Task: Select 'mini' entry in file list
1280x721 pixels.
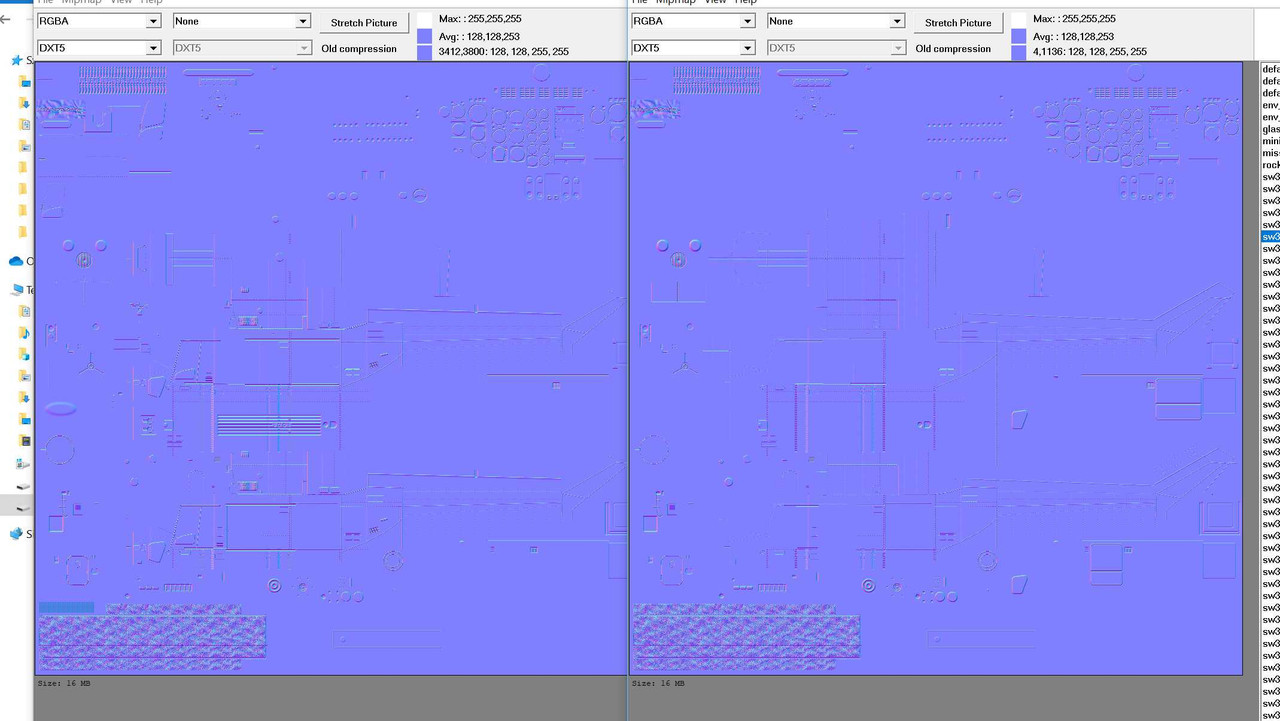Action: [1271, 141]
